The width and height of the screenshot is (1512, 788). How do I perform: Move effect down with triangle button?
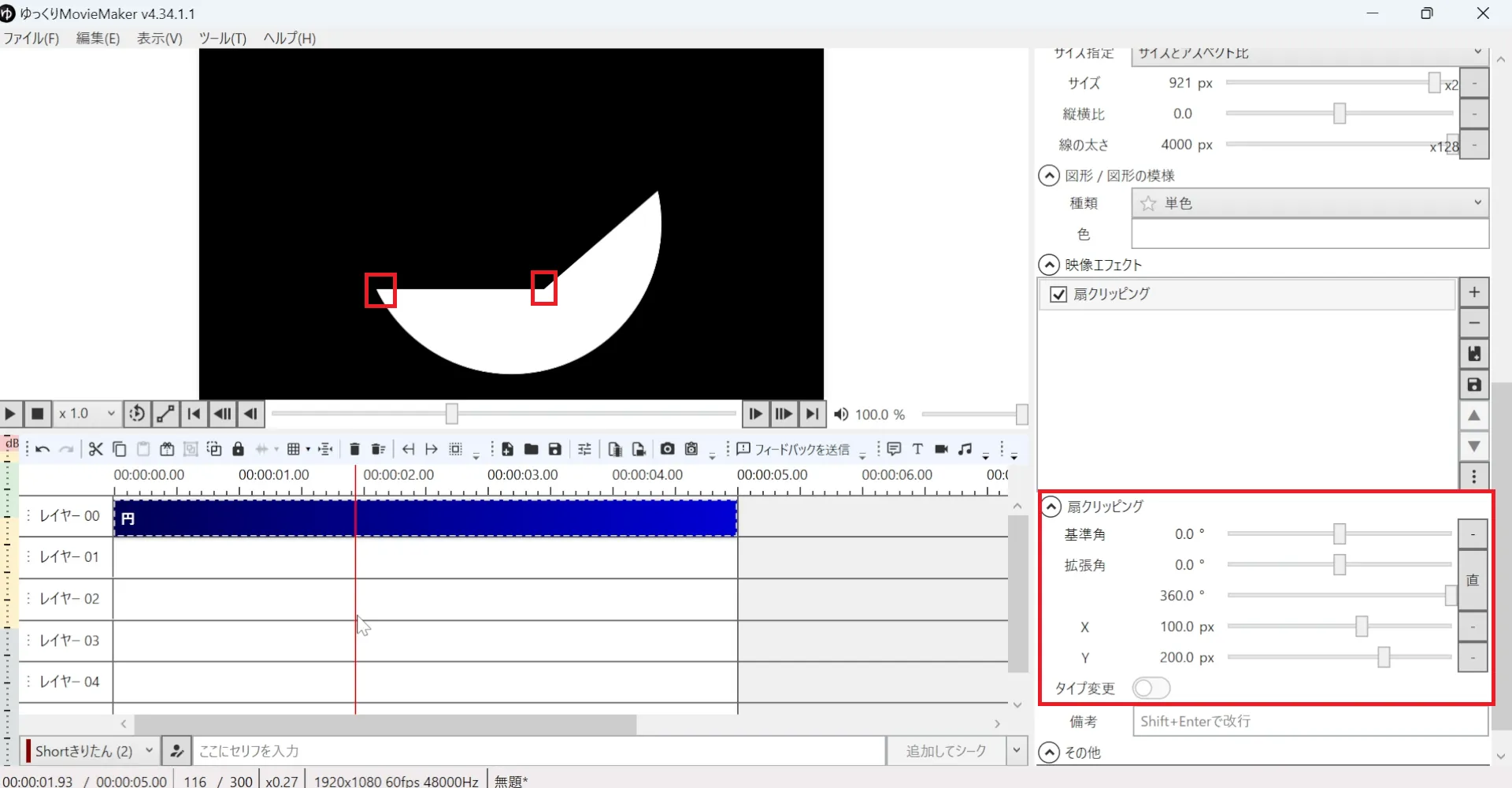click(x=1474, y=446)
